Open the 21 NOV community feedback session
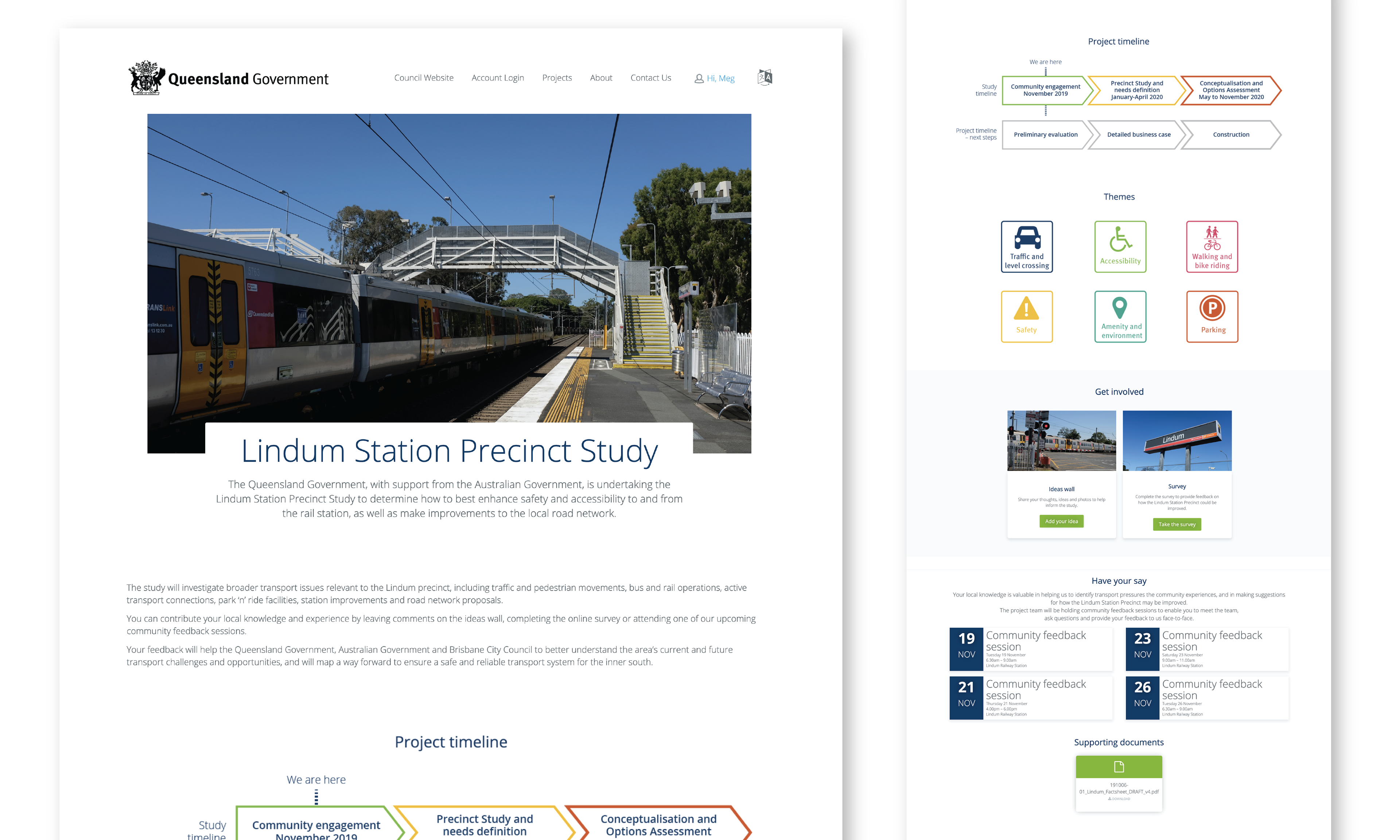The width and height of the screenshot is (1400, 840). (x=1030, y=697)
